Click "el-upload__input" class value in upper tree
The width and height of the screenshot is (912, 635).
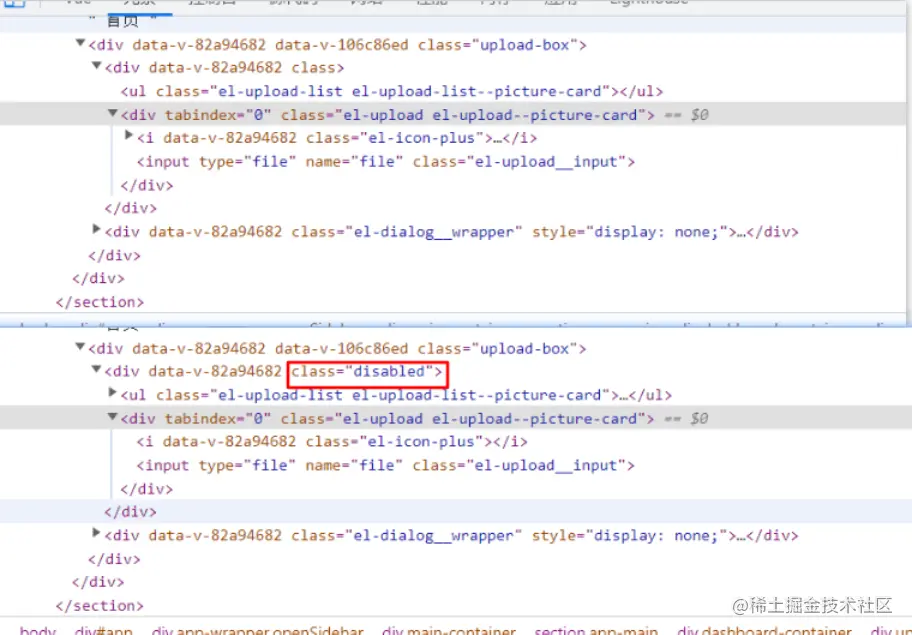[546, 162]
